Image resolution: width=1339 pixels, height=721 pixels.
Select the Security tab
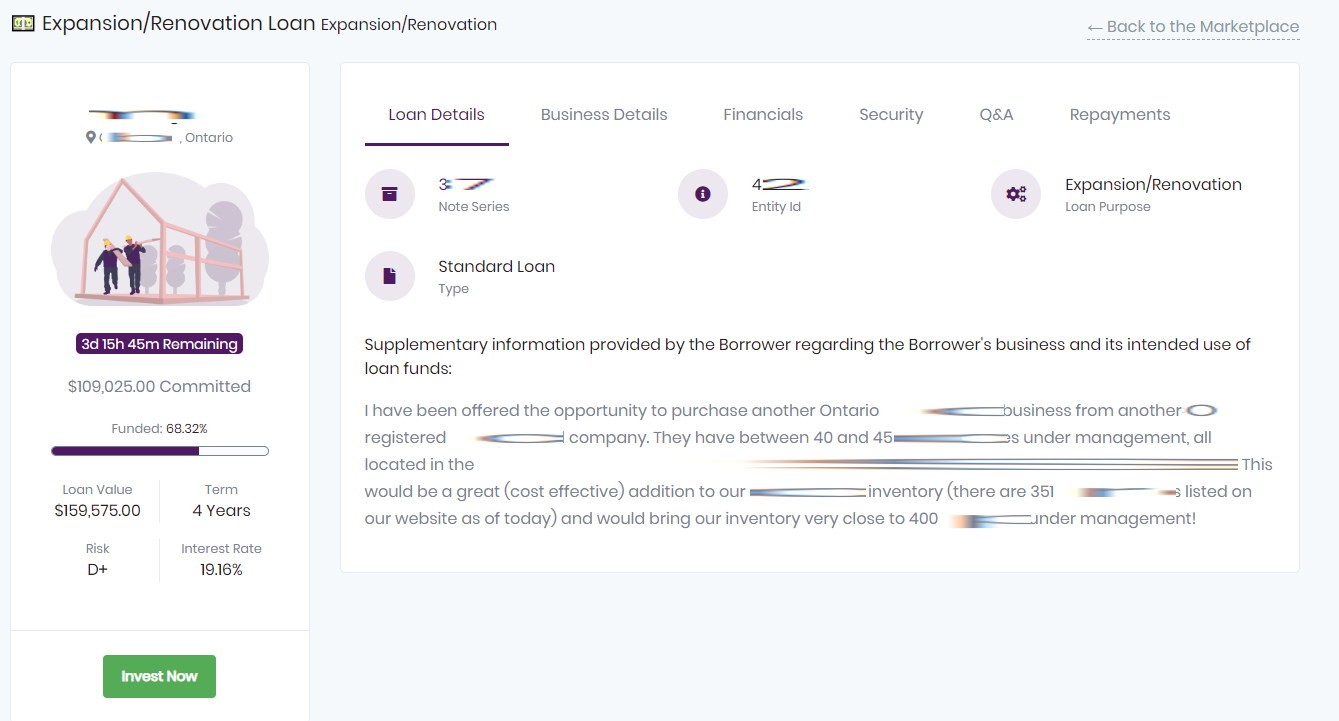pos(891,115)
